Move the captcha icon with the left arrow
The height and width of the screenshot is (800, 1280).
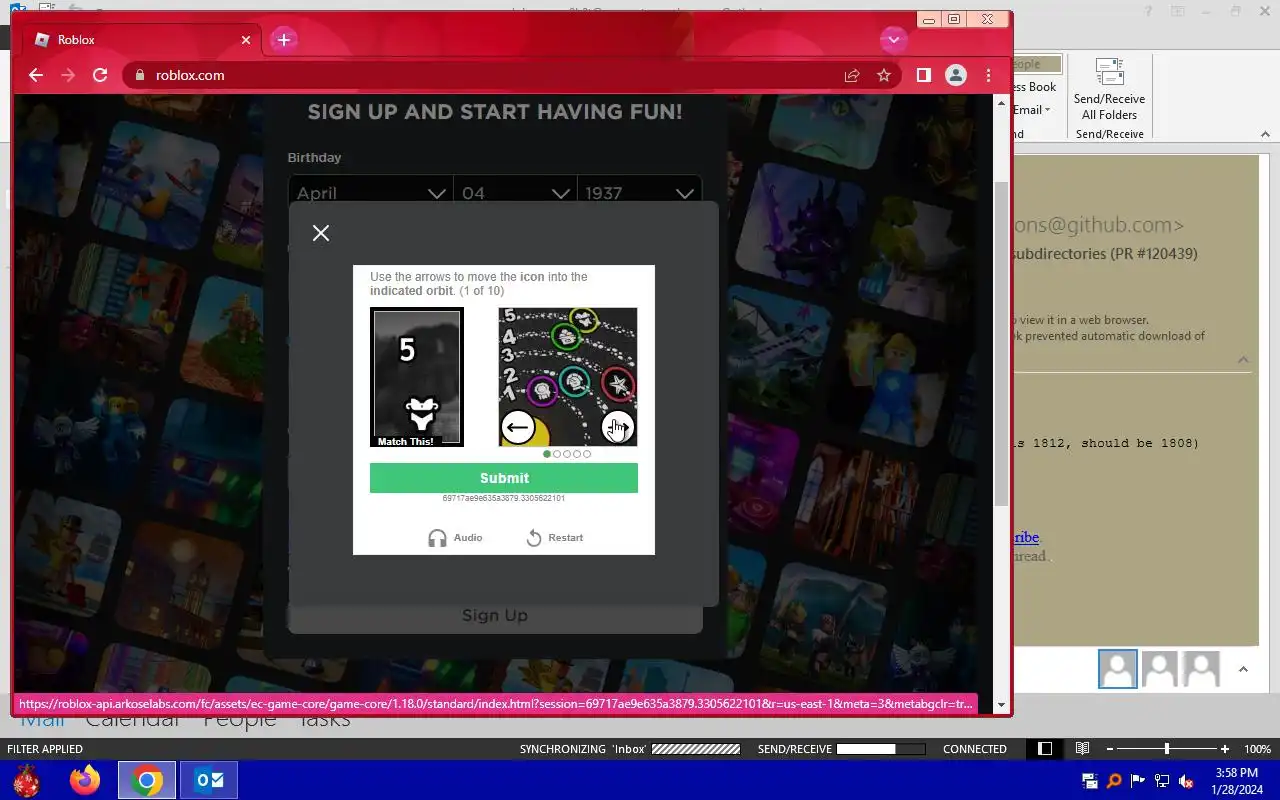coord(517,428)
